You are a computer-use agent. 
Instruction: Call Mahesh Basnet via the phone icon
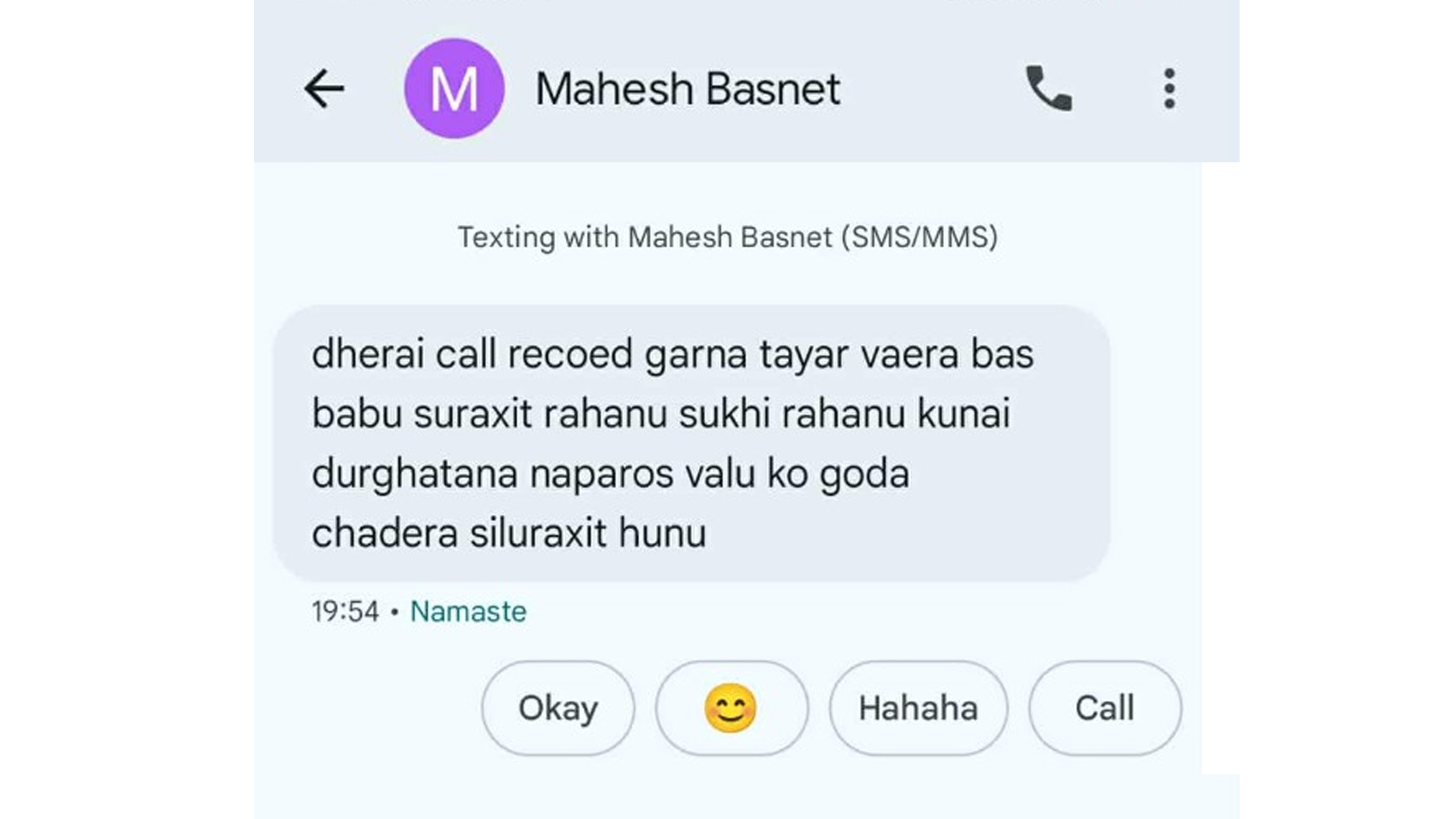[x=1049, y=89]
